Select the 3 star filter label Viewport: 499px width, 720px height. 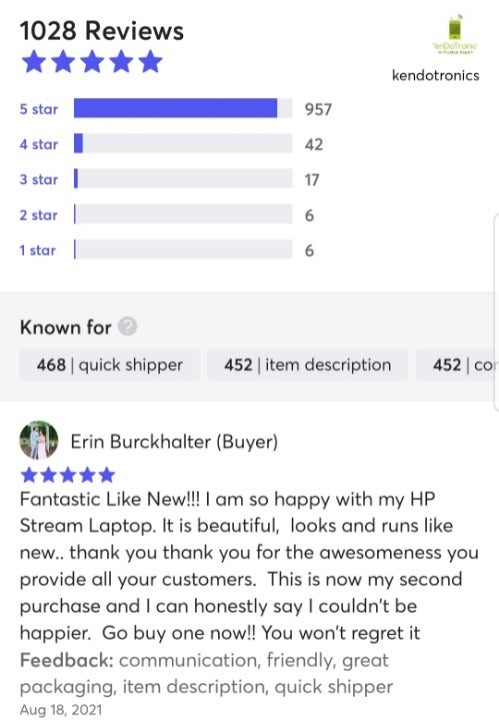coord(39,180)
